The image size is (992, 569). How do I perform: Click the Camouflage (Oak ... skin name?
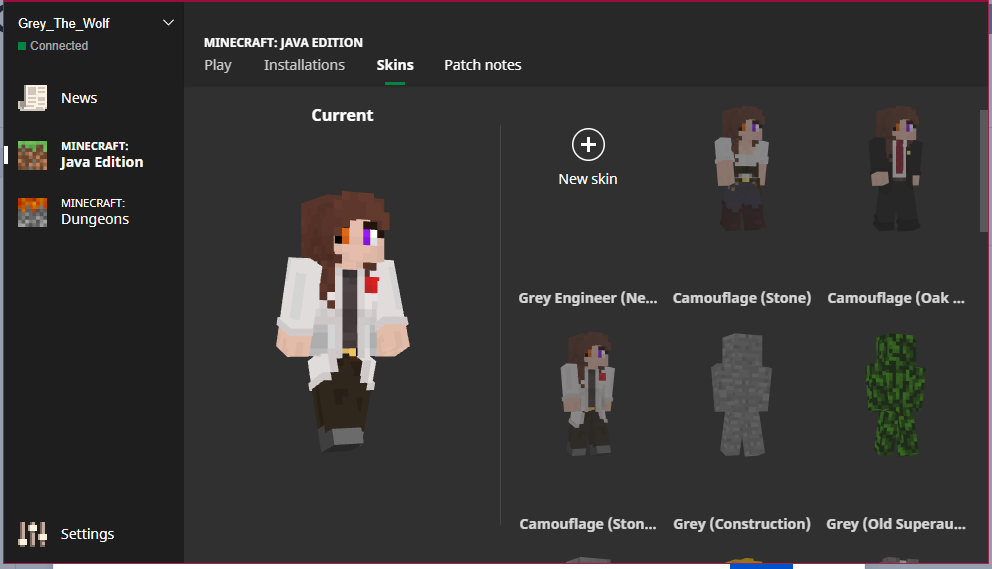896,298
